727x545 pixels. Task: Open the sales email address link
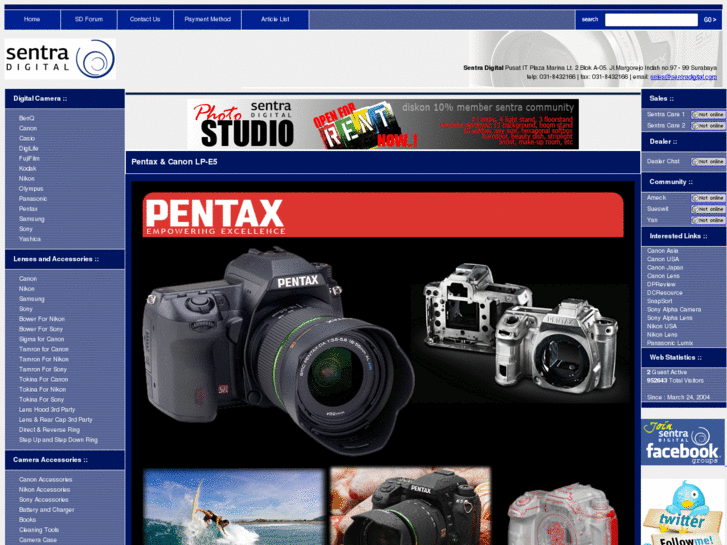click(x=683, y=77)
